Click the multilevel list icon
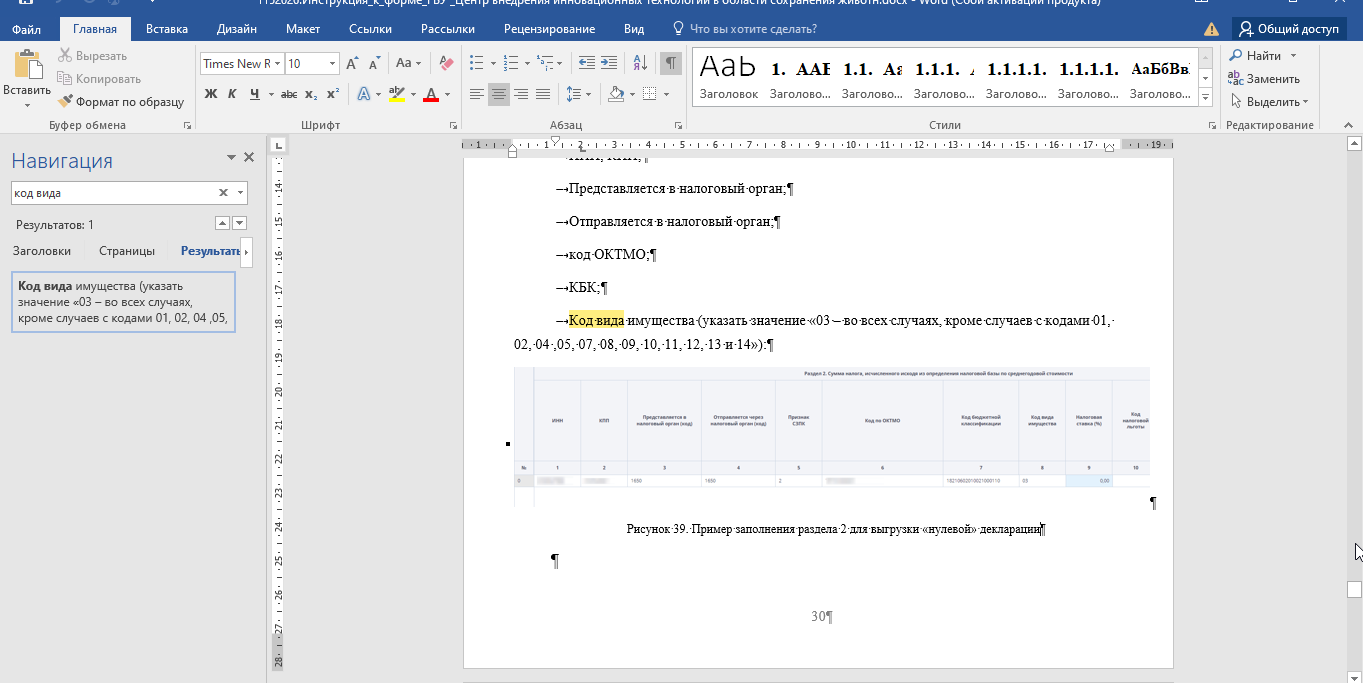 pyautogui.click(x=545, y=63)
